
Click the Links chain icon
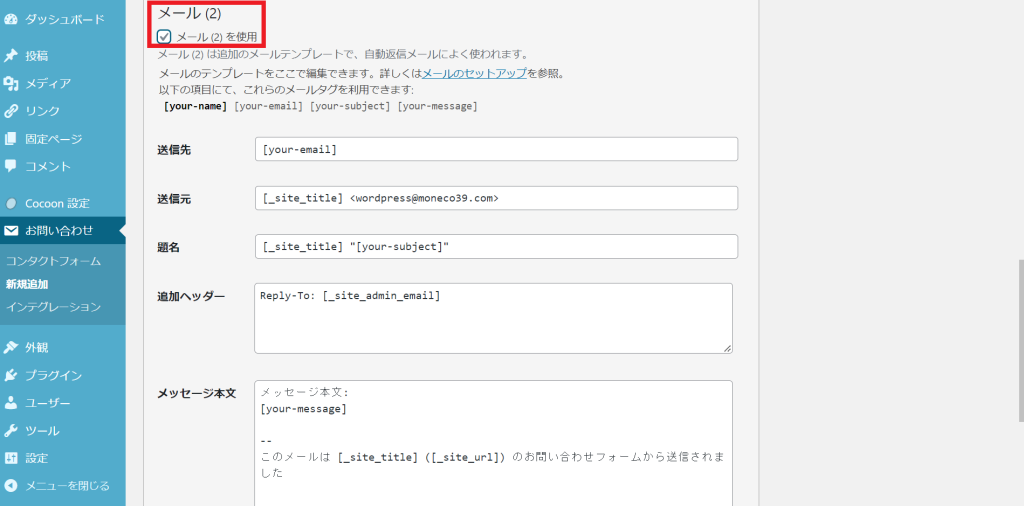11,111
